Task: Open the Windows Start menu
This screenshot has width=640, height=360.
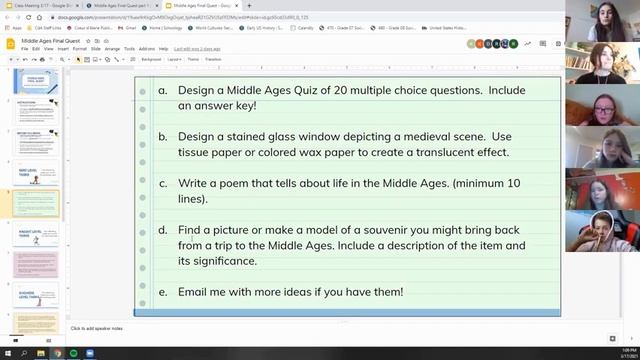Action: (x=8, y=353)
